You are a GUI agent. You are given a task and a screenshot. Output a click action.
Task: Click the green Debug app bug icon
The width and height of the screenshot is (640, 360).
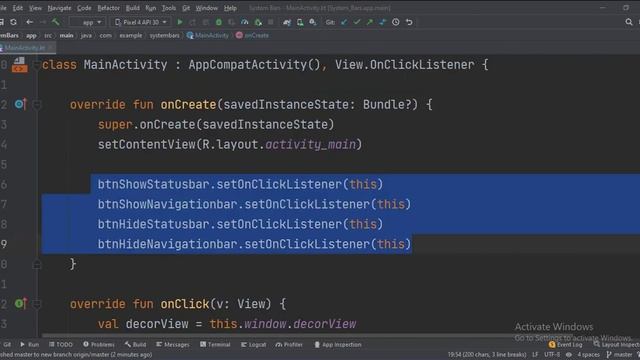[219, 22]
